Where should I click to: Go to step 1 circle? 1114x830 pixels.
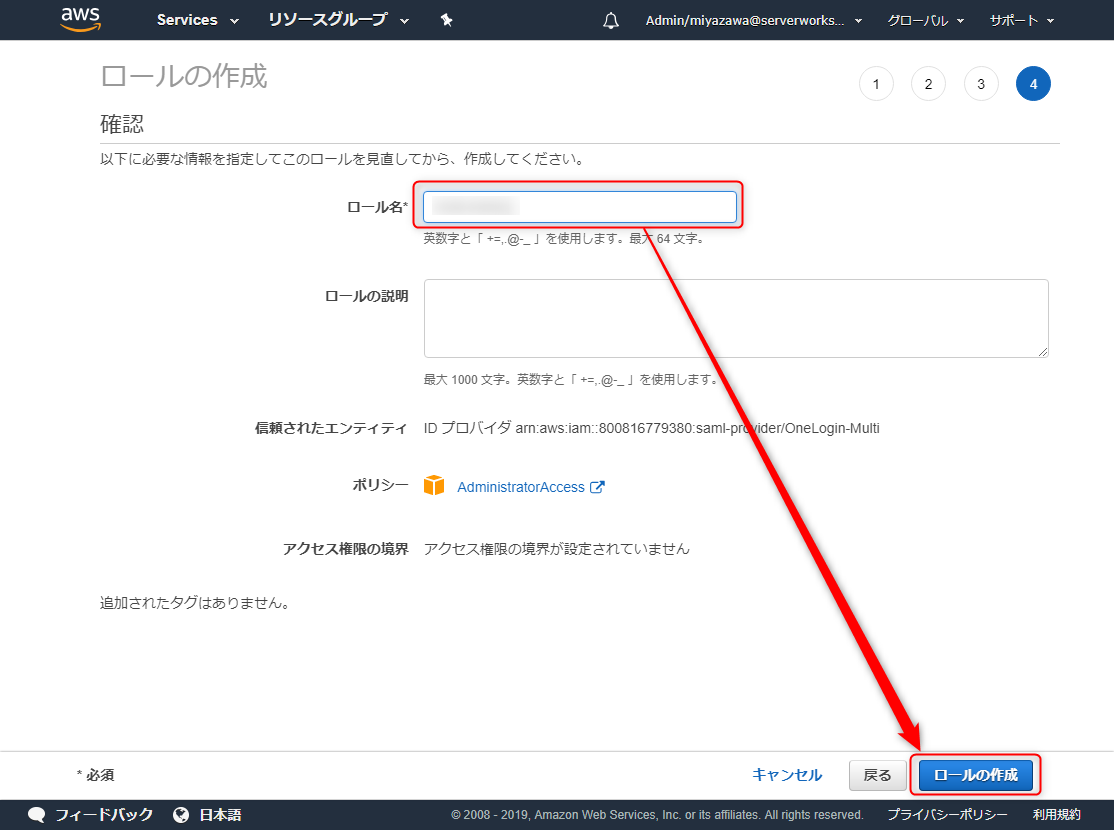[x=876, y=84]
